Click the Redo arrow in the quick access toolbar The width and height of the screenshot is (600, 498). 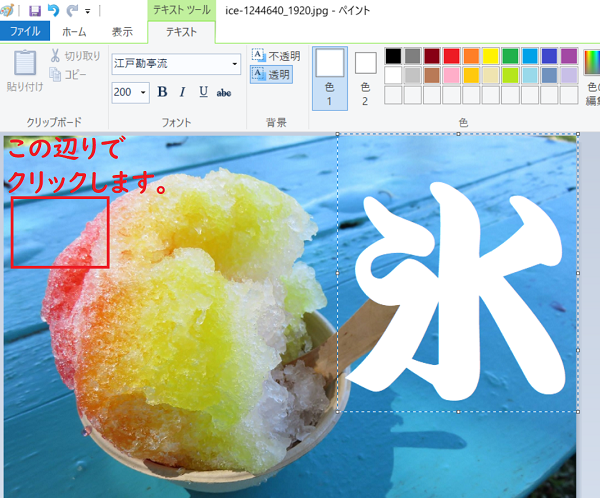coord(72,10)
